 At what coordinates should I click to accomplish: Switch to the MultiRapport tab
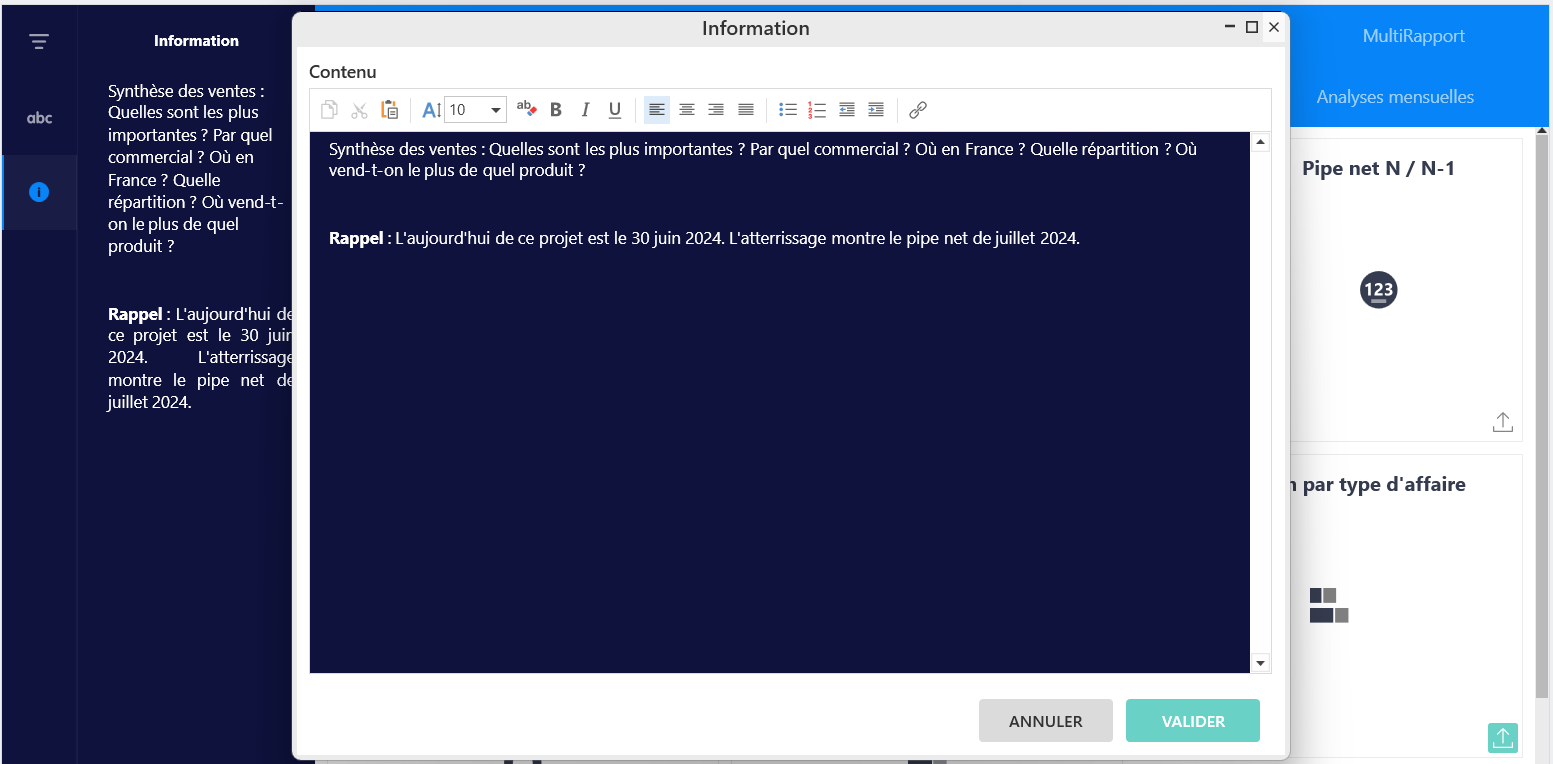[1413, 36]
